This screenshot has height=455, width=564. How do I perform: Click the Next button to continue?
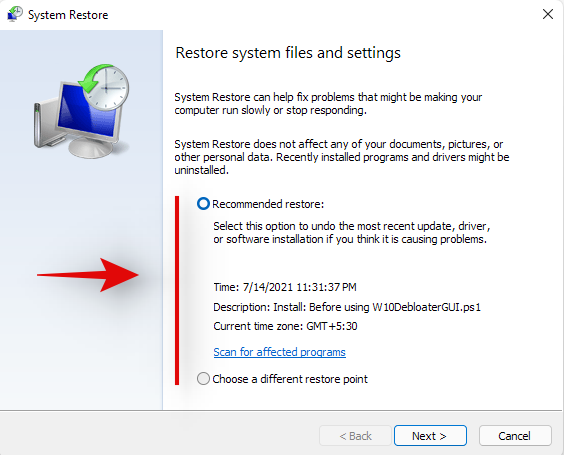click(430, 436)
